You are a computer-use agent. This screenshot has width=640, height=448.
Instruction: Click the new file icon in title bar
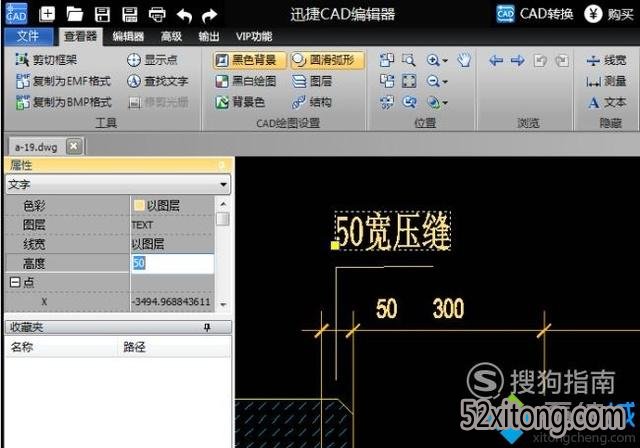47,14
